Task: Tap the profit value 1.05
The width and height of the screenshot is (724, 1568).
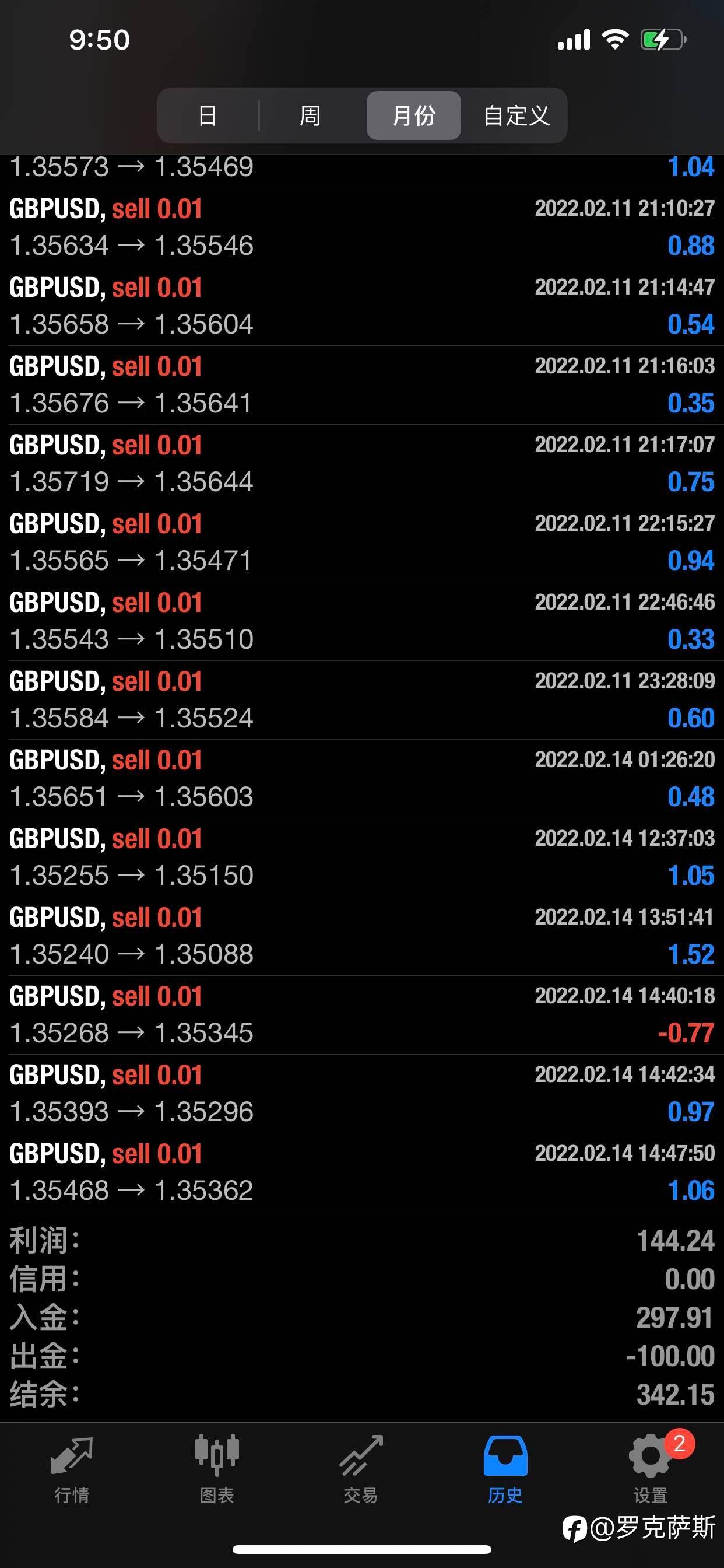Action: 691,876
